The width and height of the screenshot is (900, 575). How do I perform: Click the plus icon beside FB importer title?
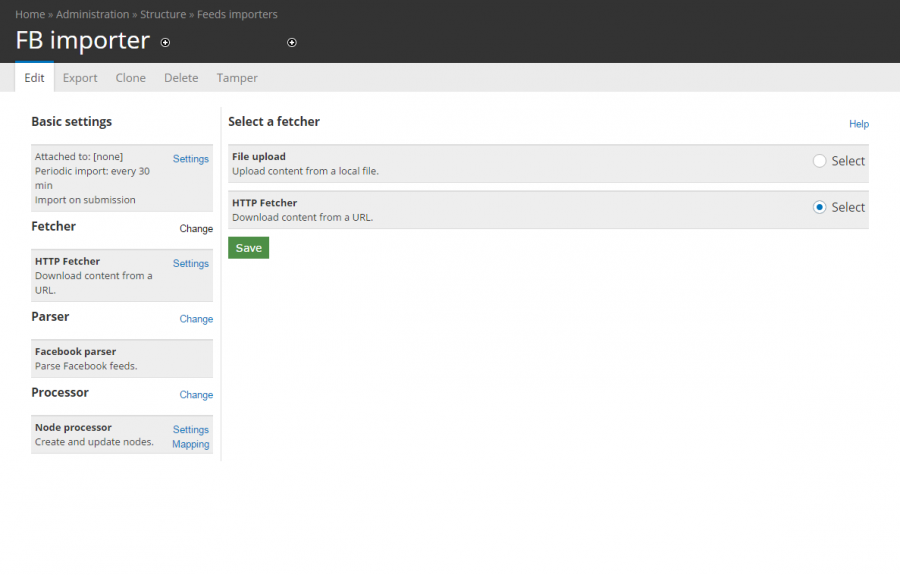pos(165,42)
